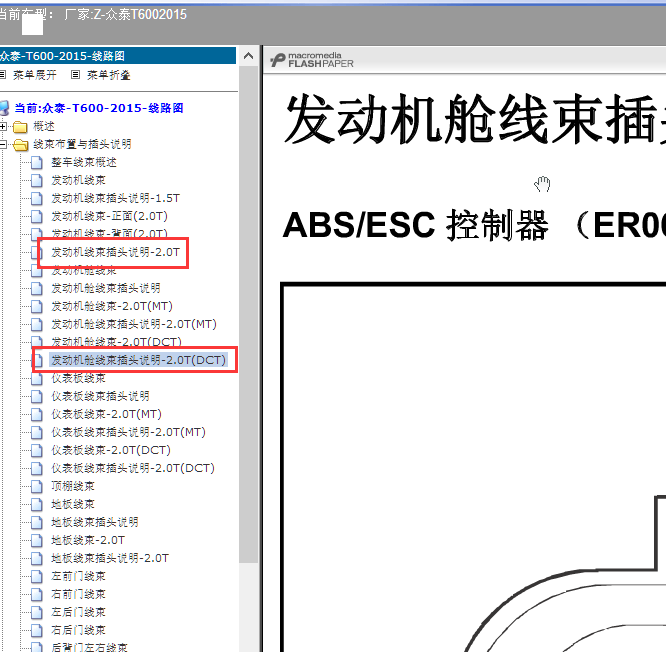The image size is (666, 652).
Task: Click page icon beside 仪表板线束插头说明
Action: click(x=37, y=396)
